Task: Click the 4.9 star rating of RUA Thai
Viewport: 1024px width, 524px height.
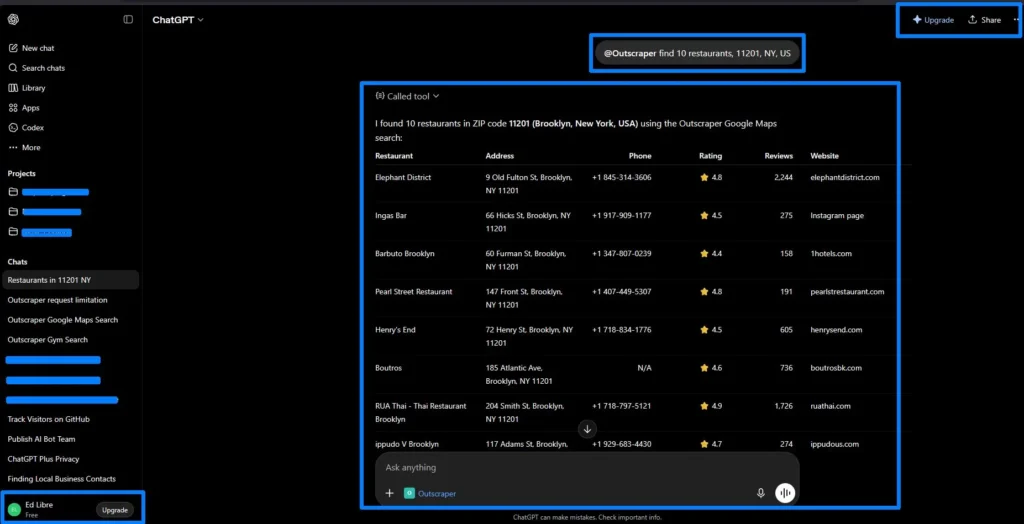Action: tap(711, 406)
